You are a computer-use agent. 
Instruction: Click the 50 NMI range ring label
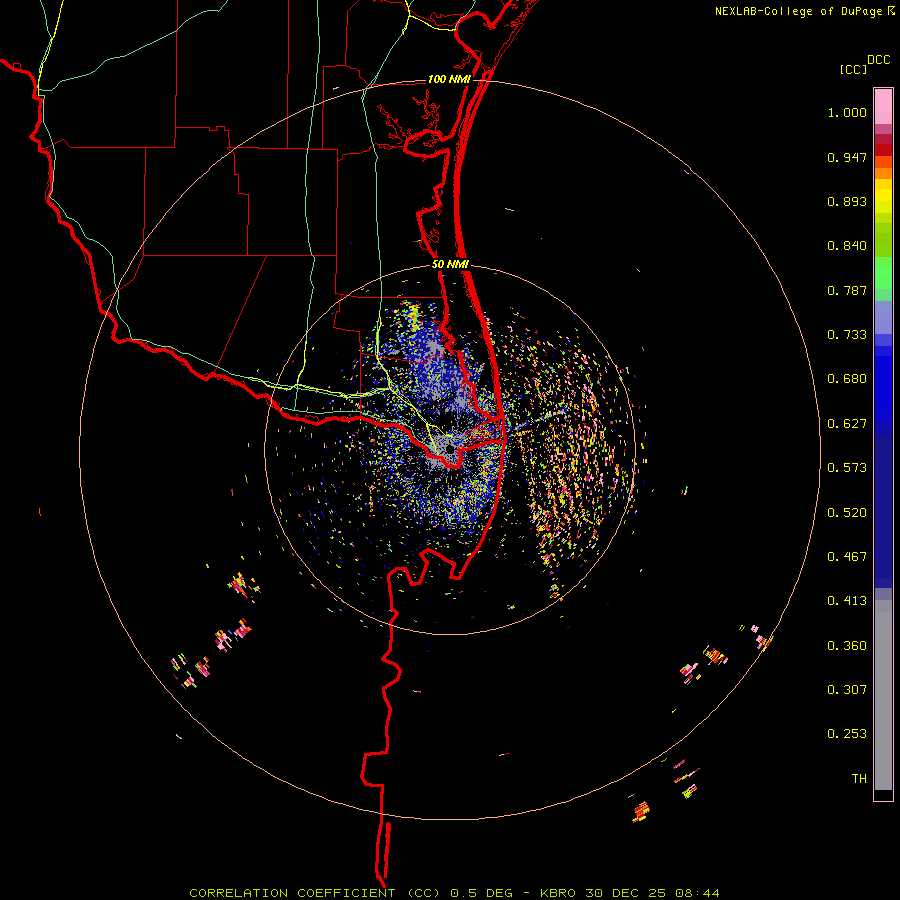point(450,265)
